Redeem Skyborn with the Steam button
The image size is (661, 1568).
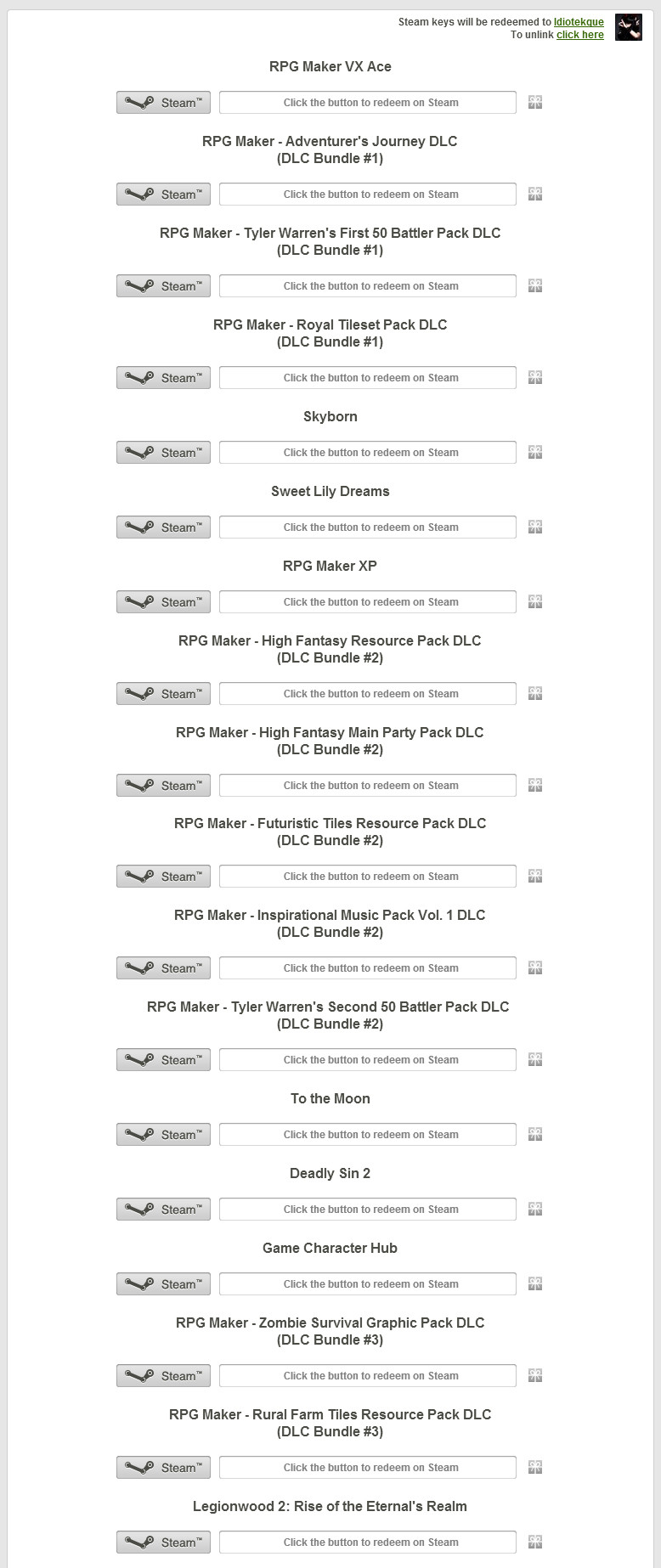163,452
